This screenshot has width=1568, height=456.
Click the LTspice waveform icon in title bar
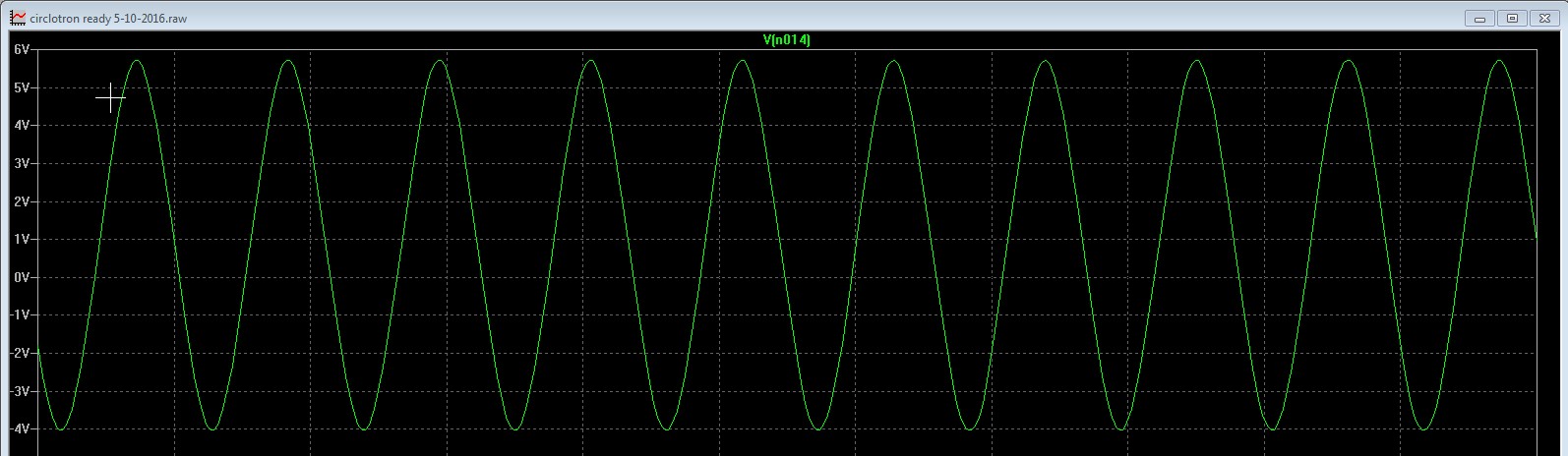pos(17,18)
